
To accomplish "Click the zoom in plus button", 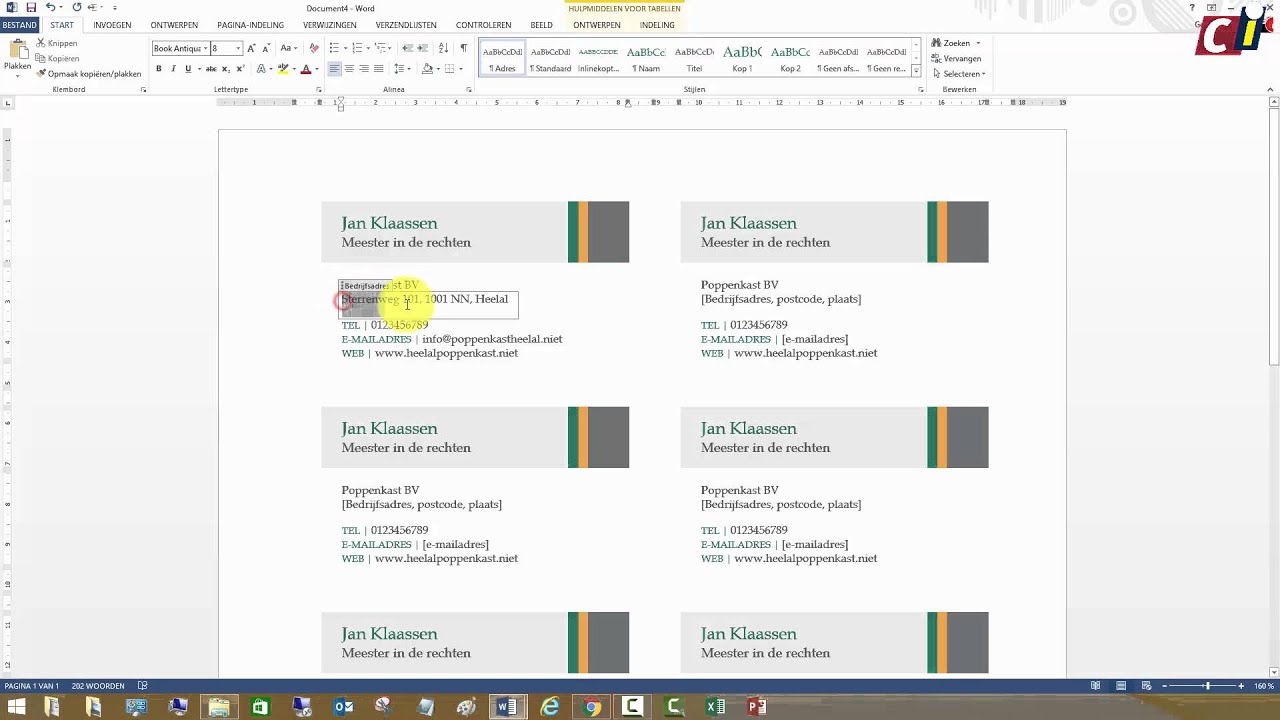I will pos(1241,686).
